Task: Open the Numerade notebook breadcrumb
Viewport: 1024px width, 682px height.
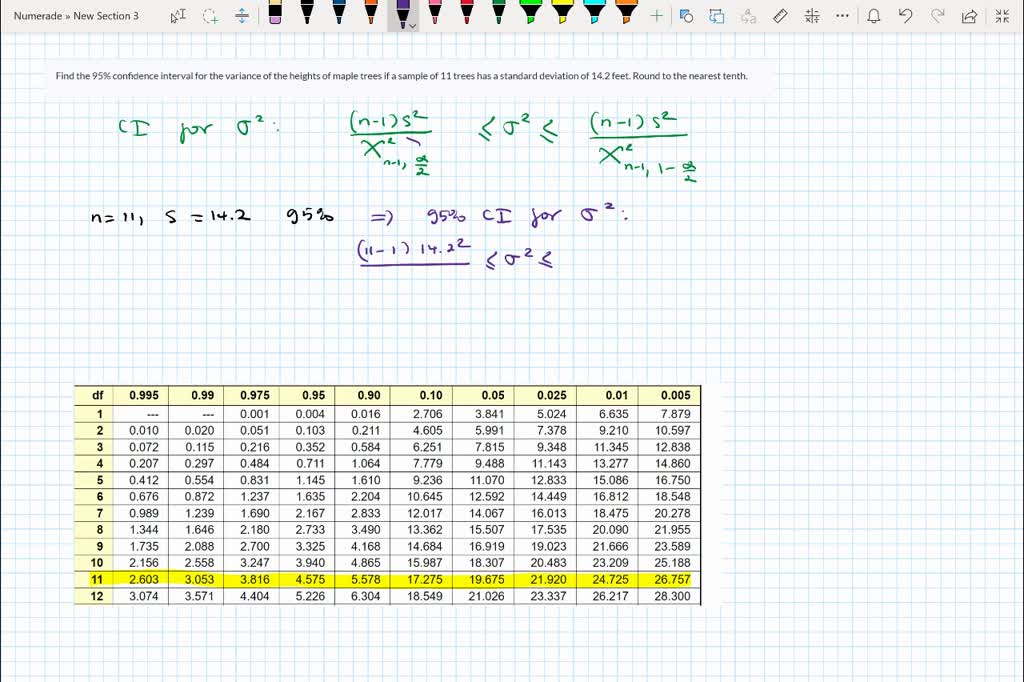Action: pos(38,15)
